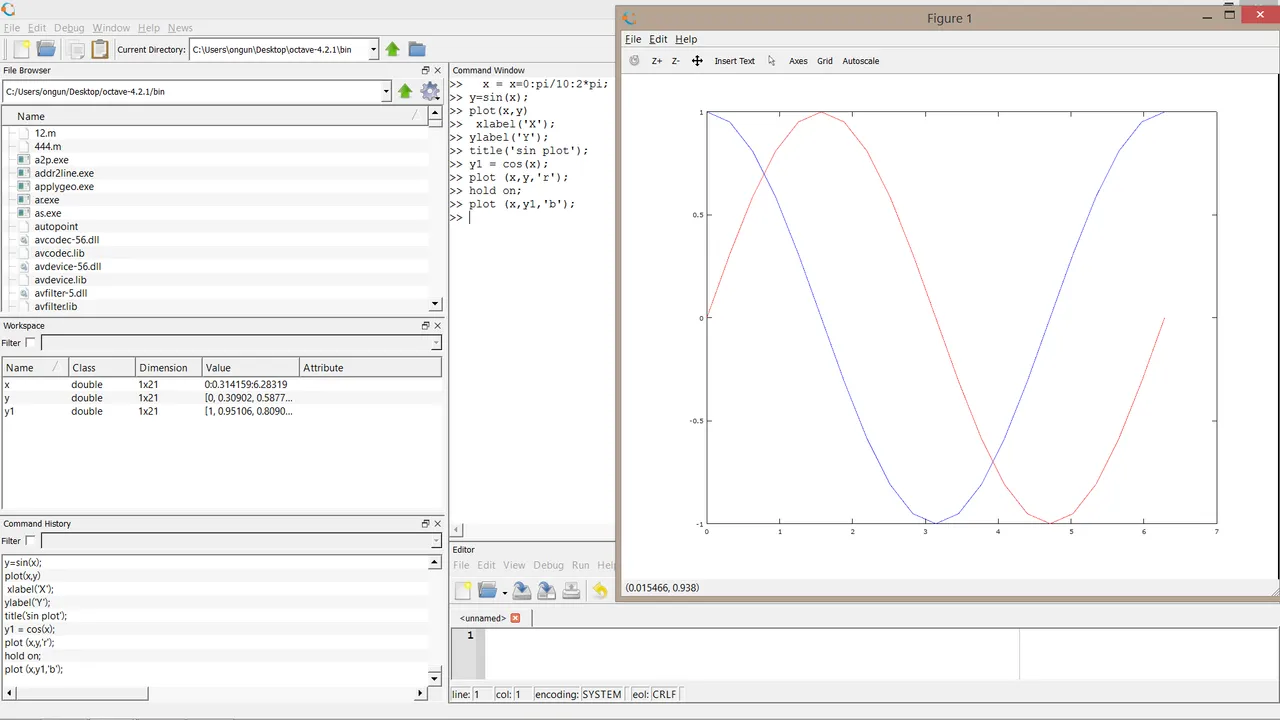
Task: Sort files by Name column header
Action: pyautogui.click(x=214, y=116)
